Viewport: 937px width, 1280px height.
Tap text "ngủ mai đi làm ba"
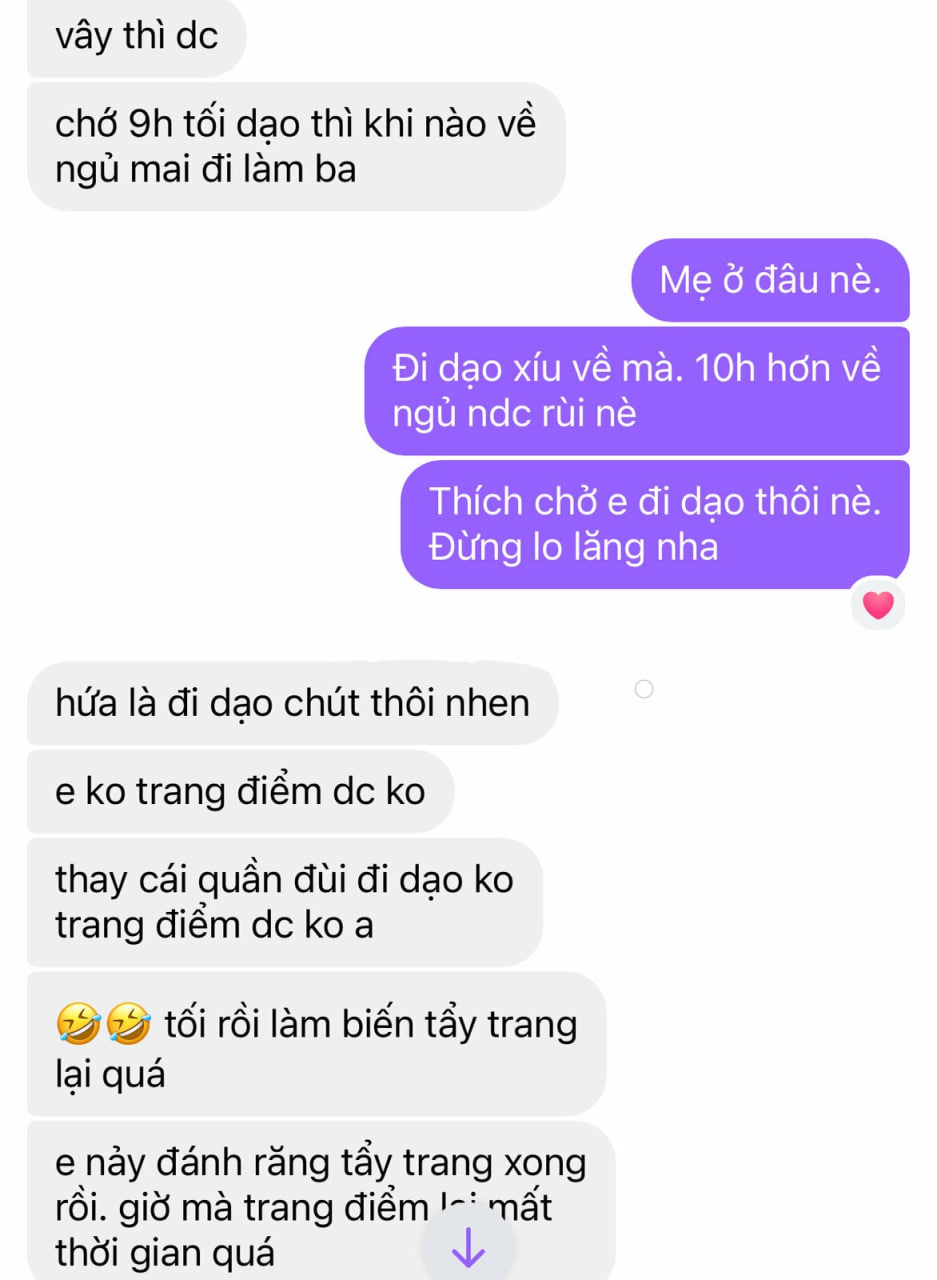pyautogui.click(x=206, y=170)
